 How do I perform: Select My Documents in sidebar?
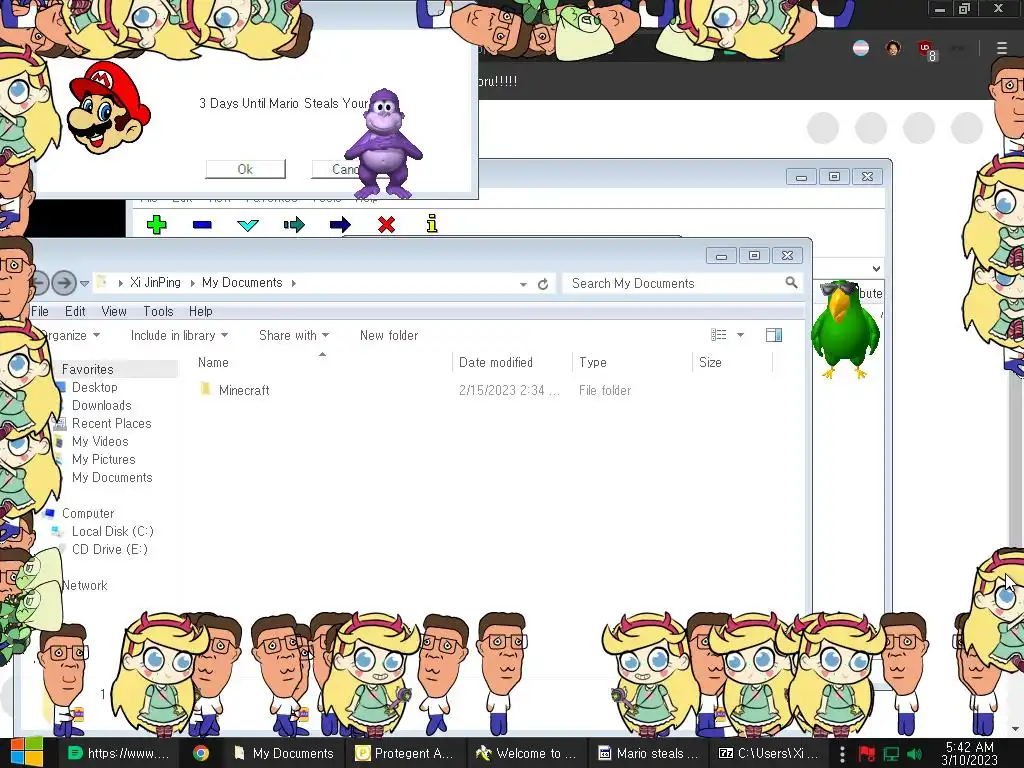112,477
